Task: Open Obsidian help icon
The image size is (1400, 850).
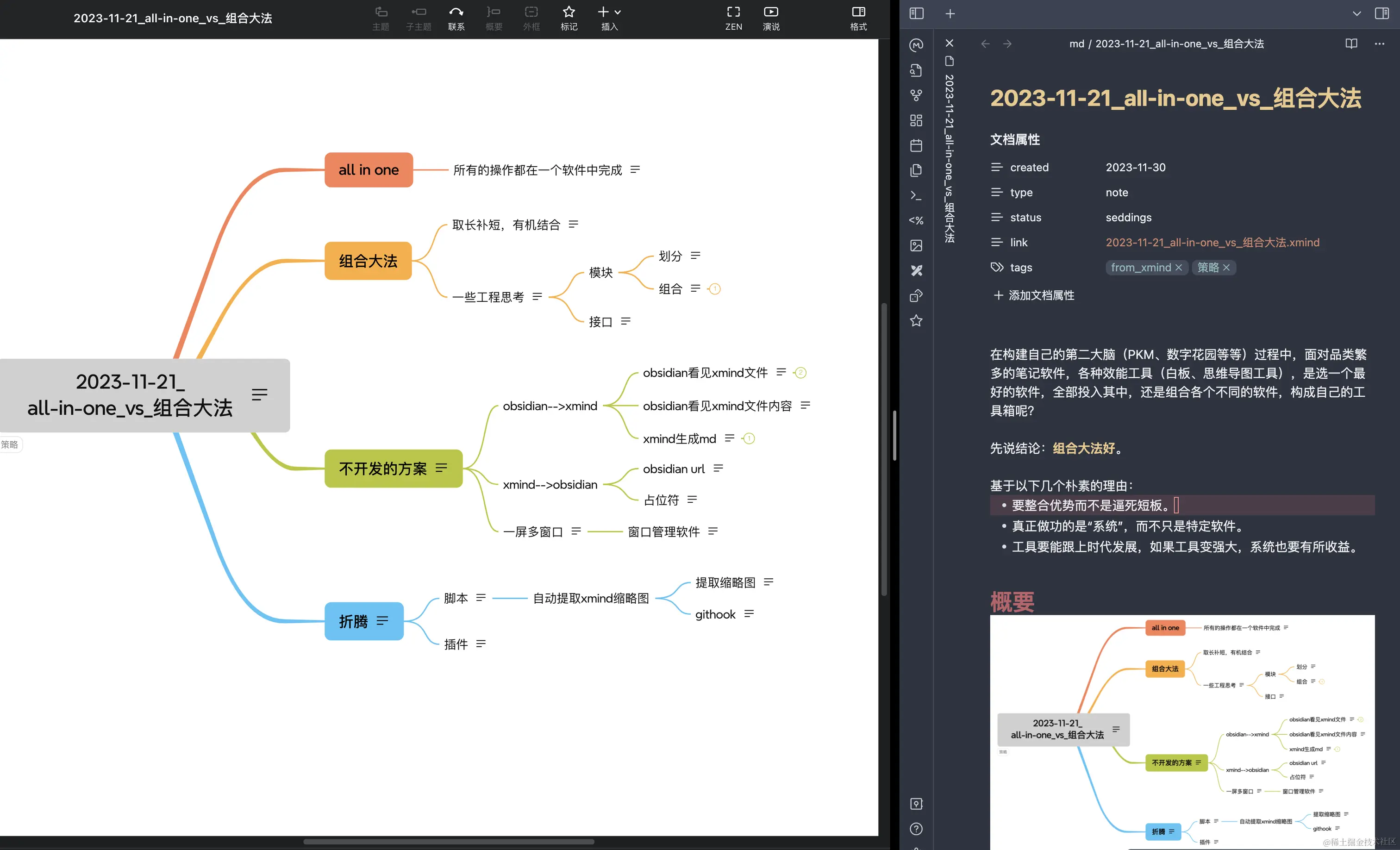Action: coord(917,828)
